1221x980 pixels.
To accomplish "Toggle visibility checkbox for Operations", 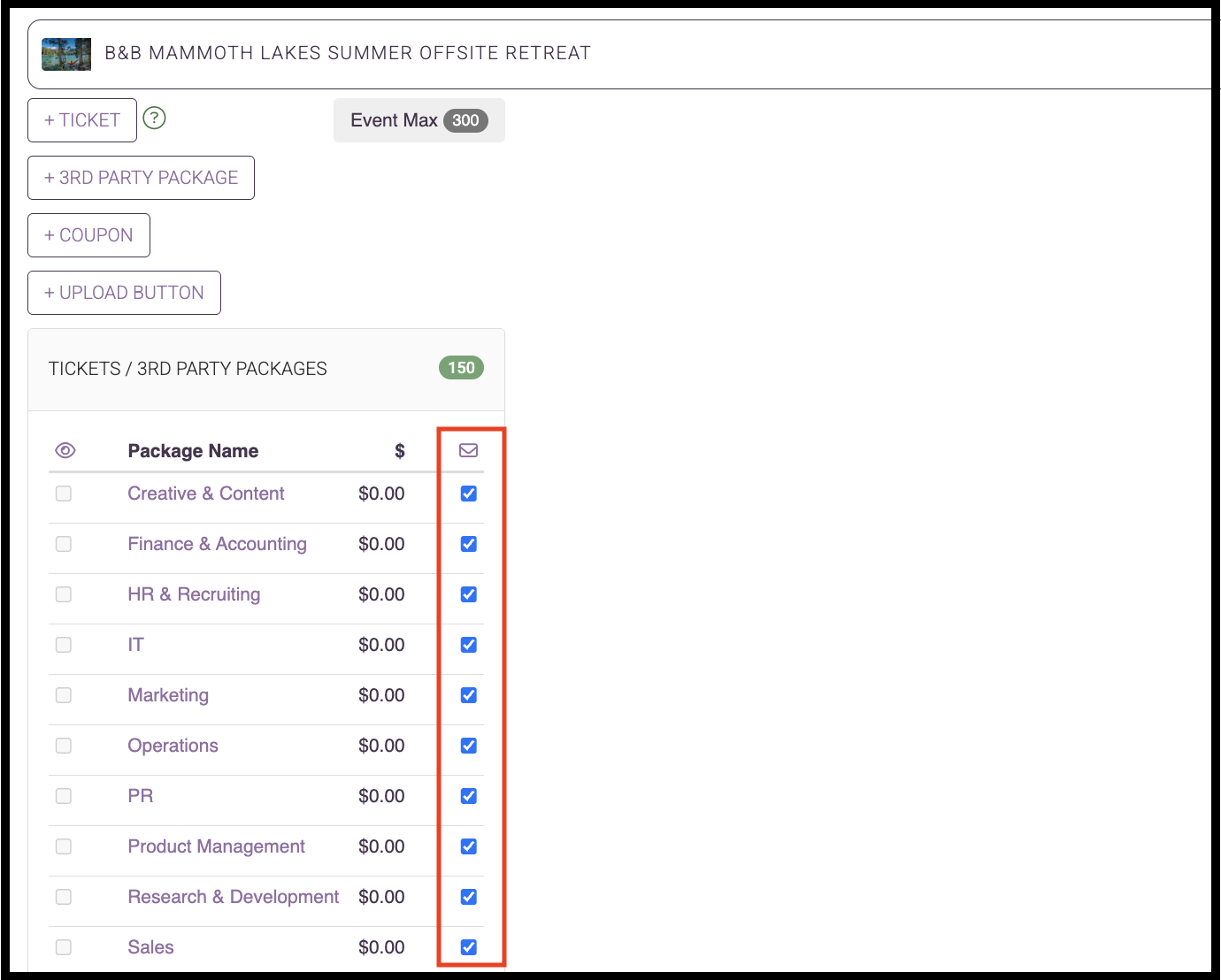I will coord(64,746).
